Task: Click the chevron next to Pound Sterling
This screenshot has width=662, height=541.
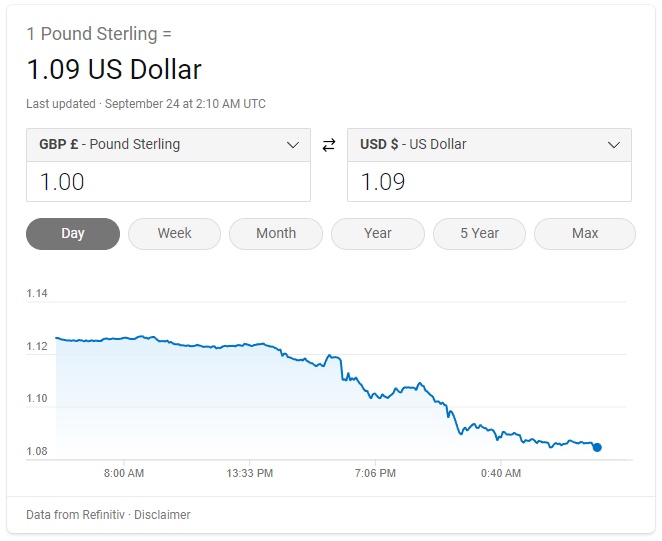Action: tap(293, 145)
